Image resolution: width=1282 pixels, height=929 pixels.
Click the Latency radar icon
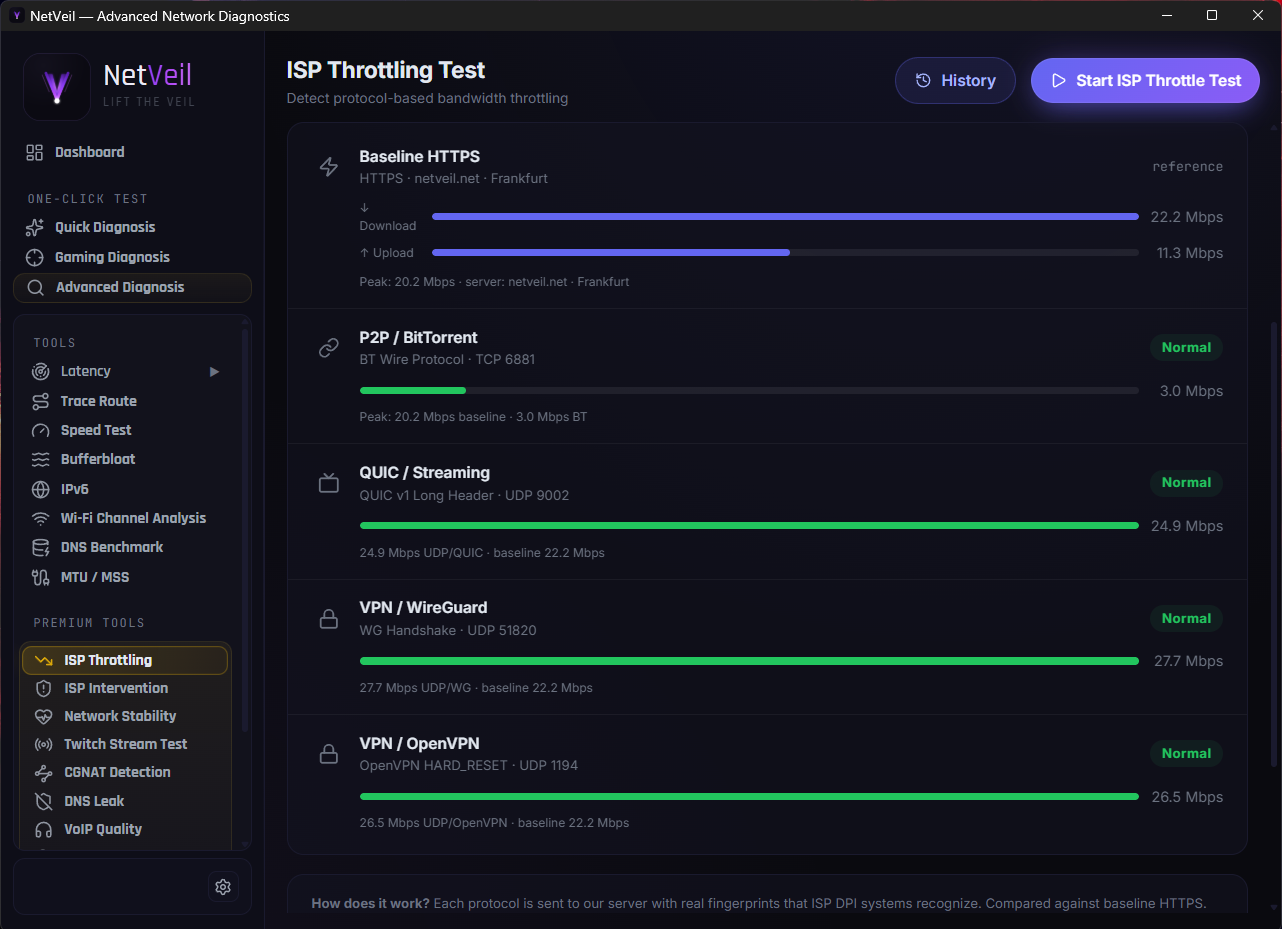click(41, 371)
